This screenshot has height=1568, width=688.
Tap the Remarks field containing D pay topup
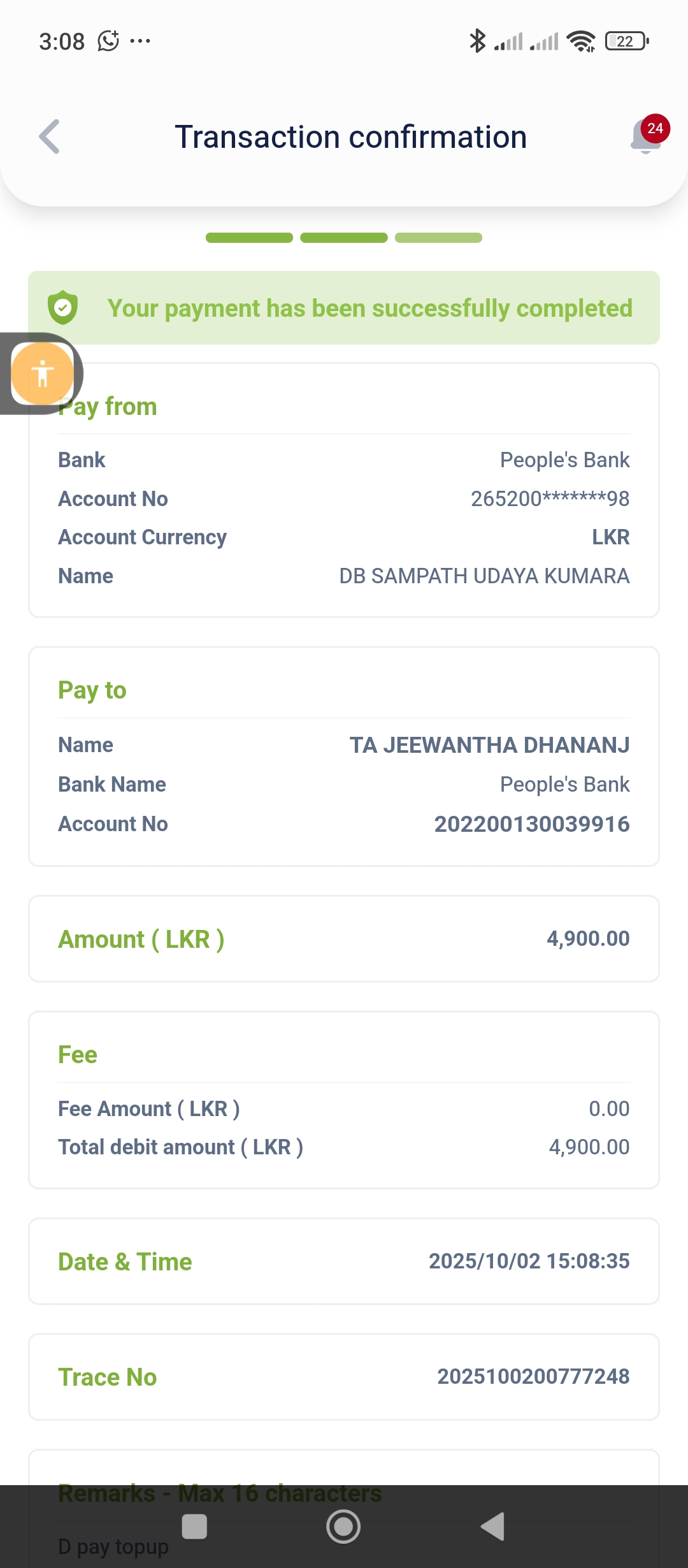tap(113, 1546)
